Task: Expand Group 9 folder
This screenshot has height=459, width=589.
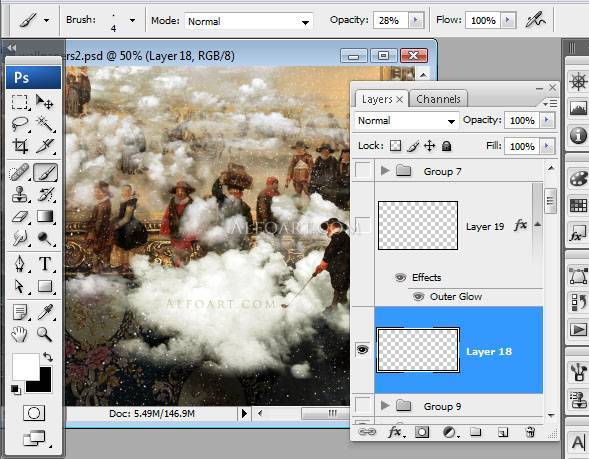Action: 384,406
